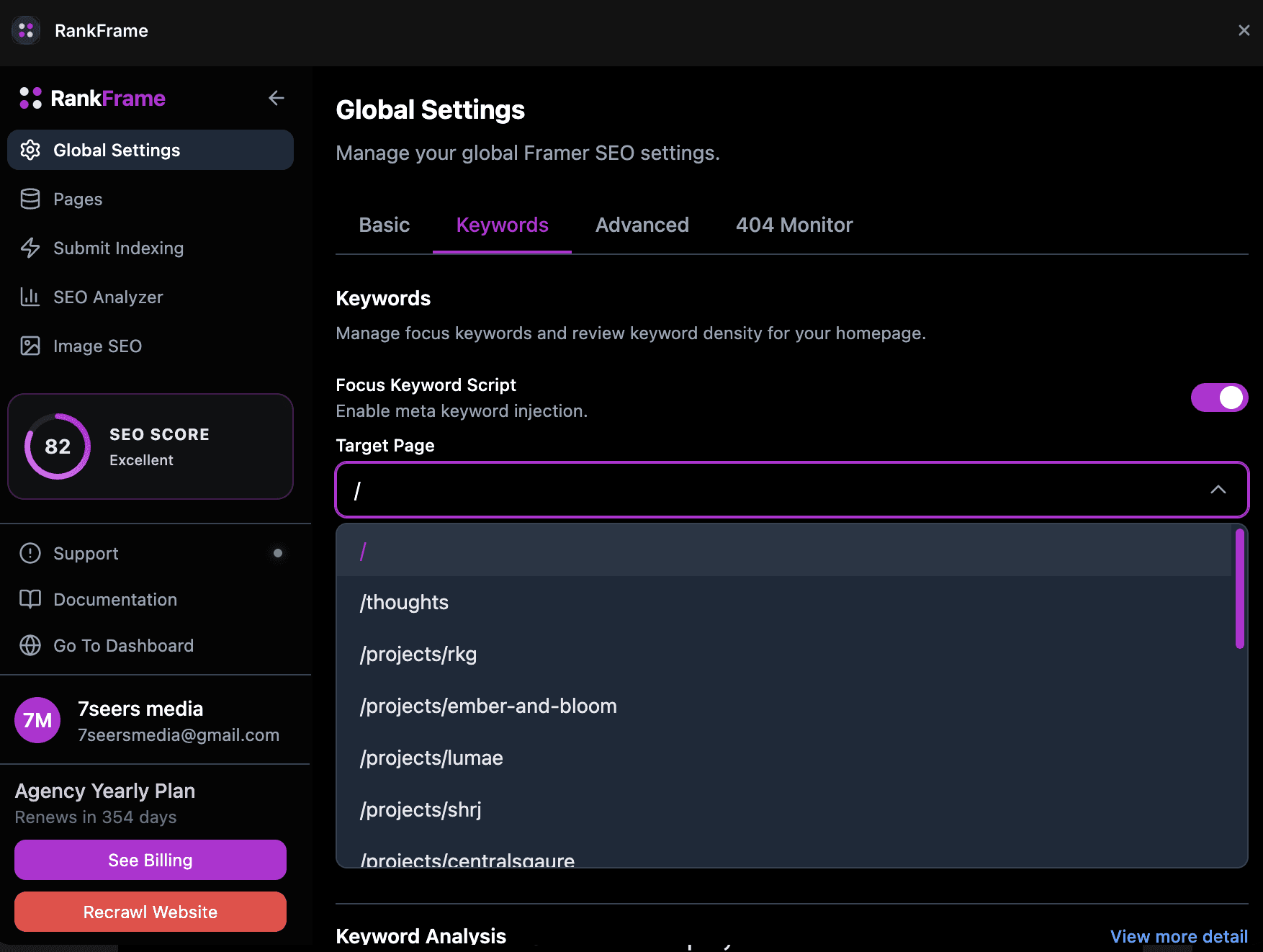Switch to the Keywords tab

503,225
